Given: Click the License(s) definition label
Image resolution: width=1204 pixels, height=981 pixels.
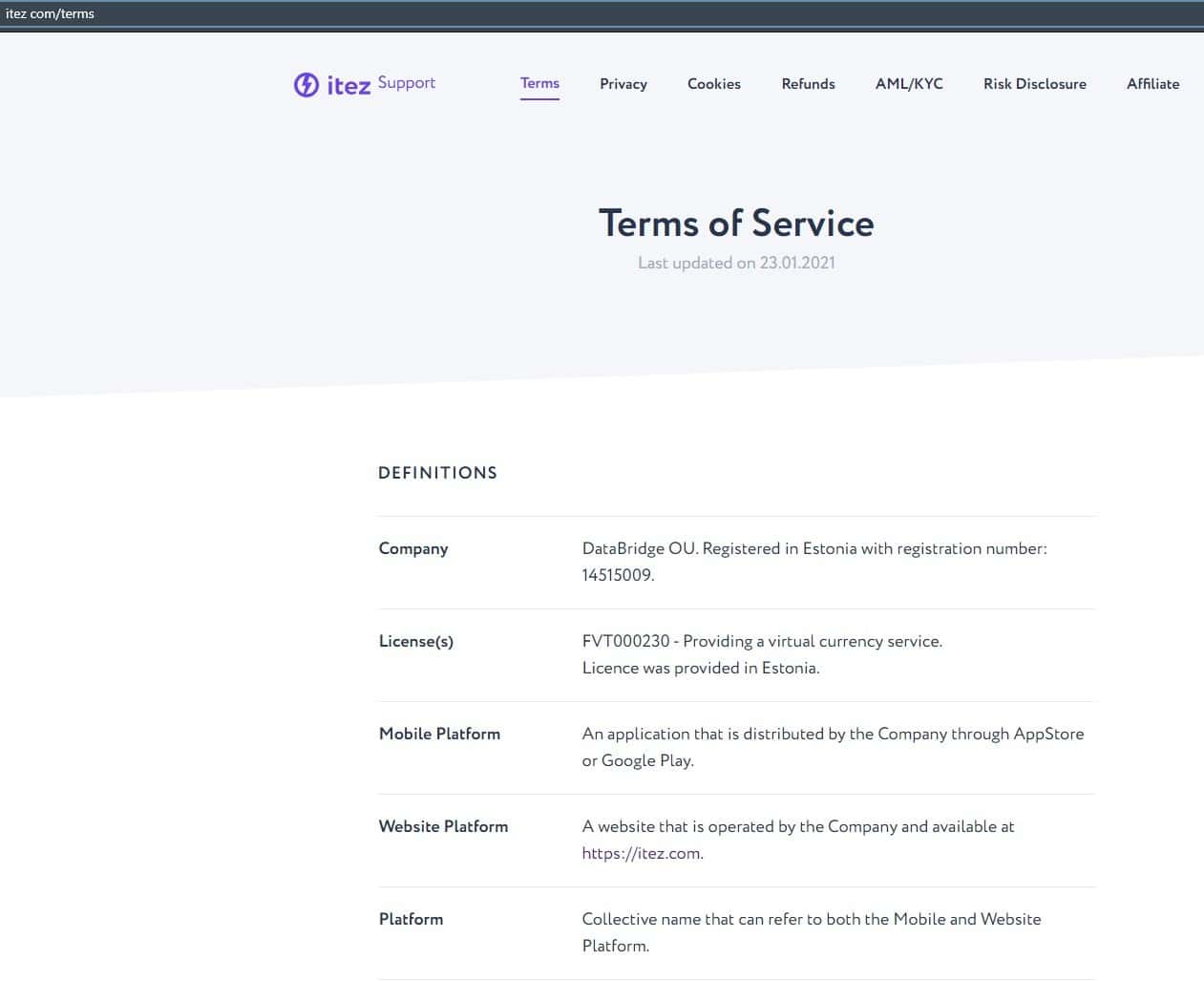Looking at the screenshot, I should [415, 641].
